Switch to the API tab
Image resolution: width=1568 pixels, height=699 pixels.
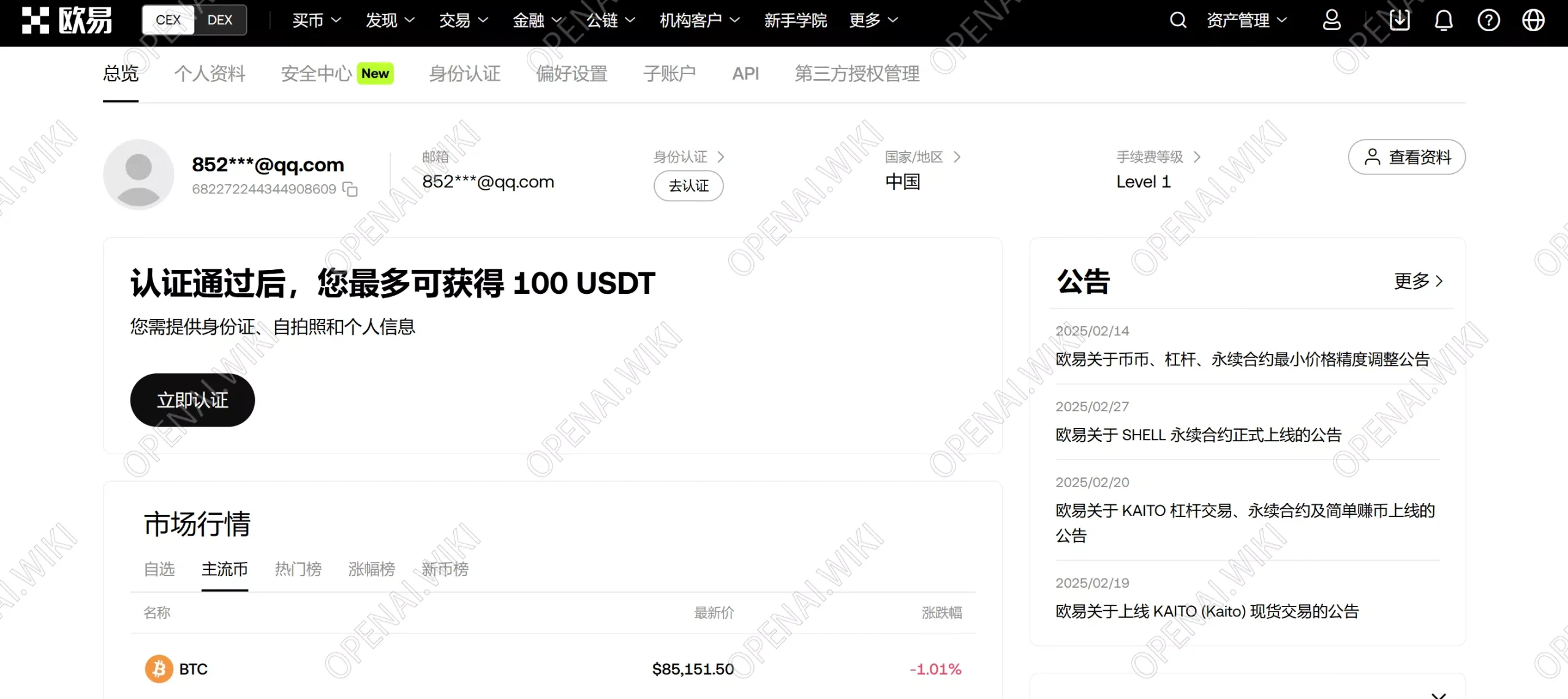coord(745,73)
